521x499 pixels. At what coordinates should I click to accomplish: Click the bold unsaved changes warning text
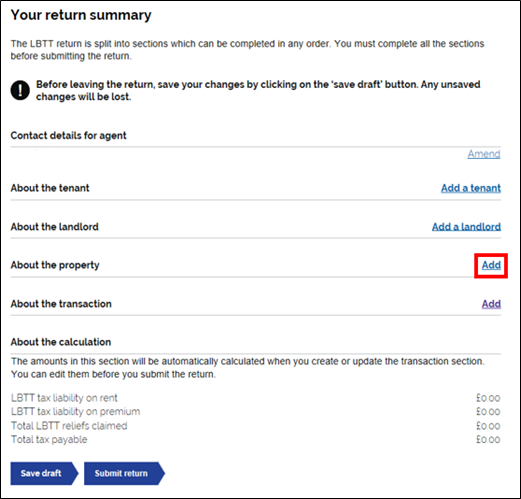258,90
